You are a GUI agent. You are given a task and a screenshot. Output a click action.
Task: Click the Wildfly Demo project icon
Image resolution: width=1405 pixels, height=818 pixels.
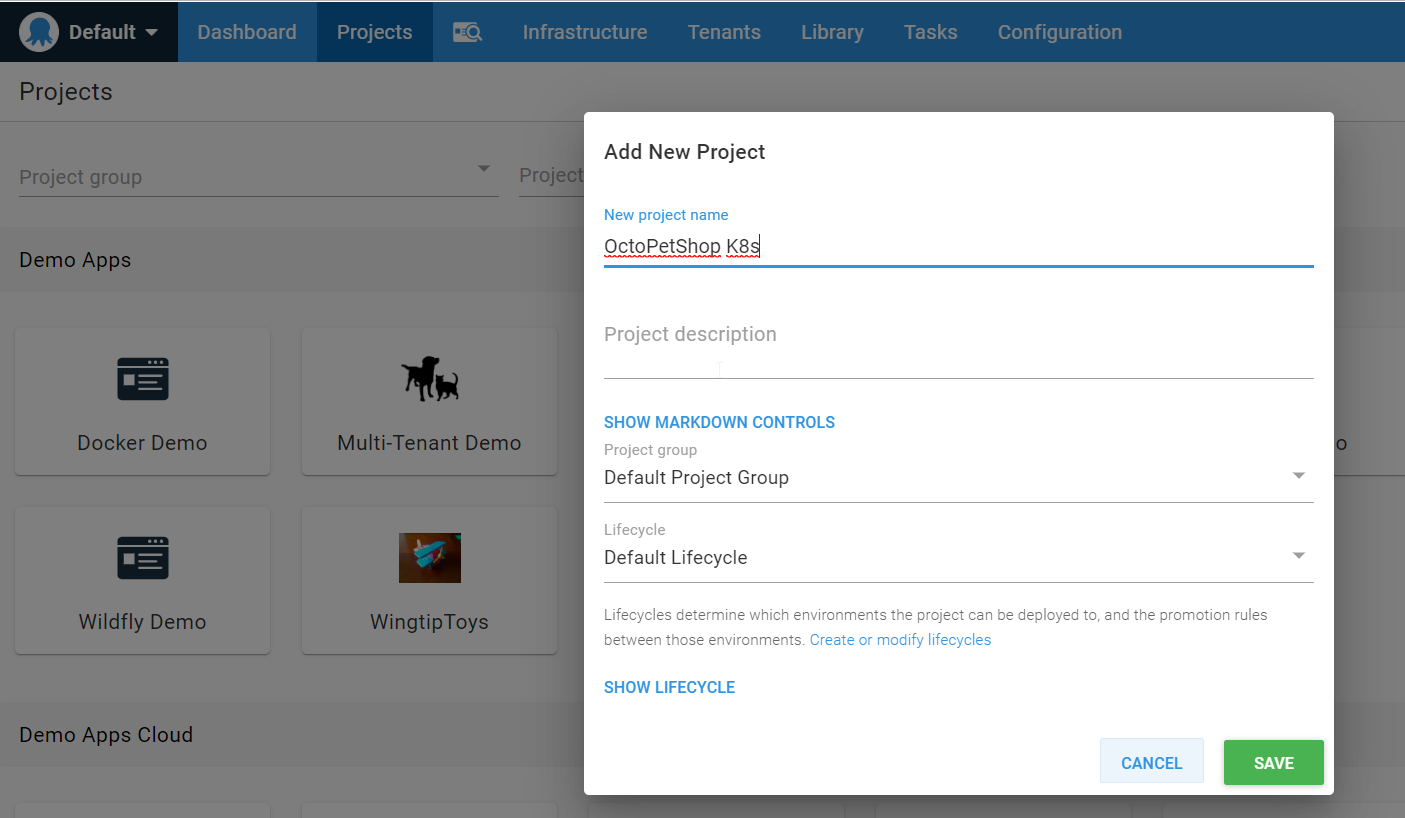tap(143, 558)
